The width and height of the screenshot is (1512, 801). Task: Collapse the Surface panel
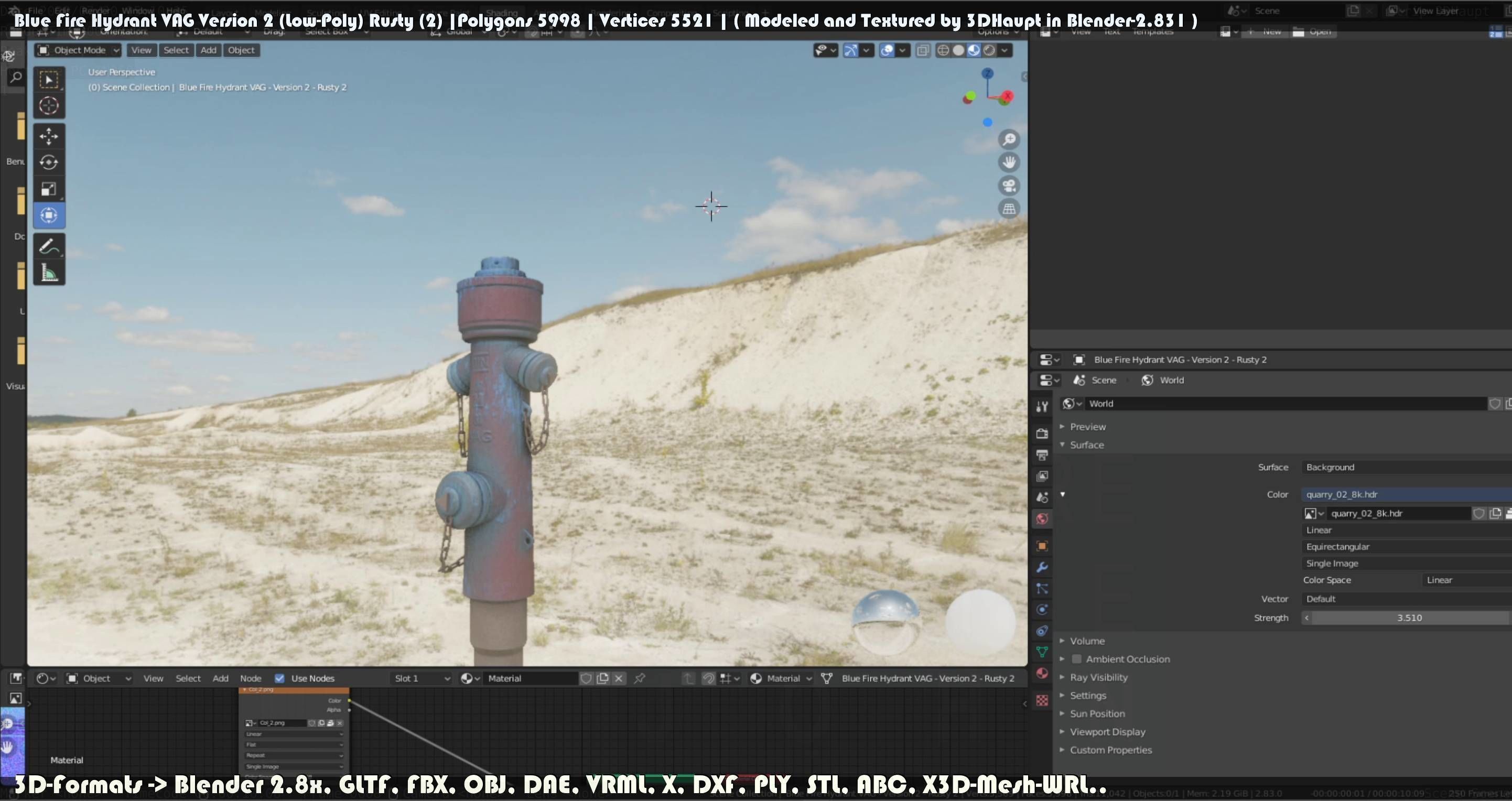(1086, 445)
